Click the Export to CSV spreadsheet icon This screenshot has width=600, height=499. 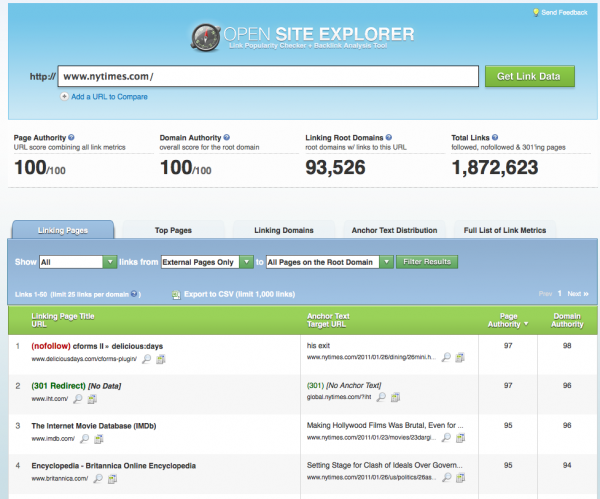[176, 295]
